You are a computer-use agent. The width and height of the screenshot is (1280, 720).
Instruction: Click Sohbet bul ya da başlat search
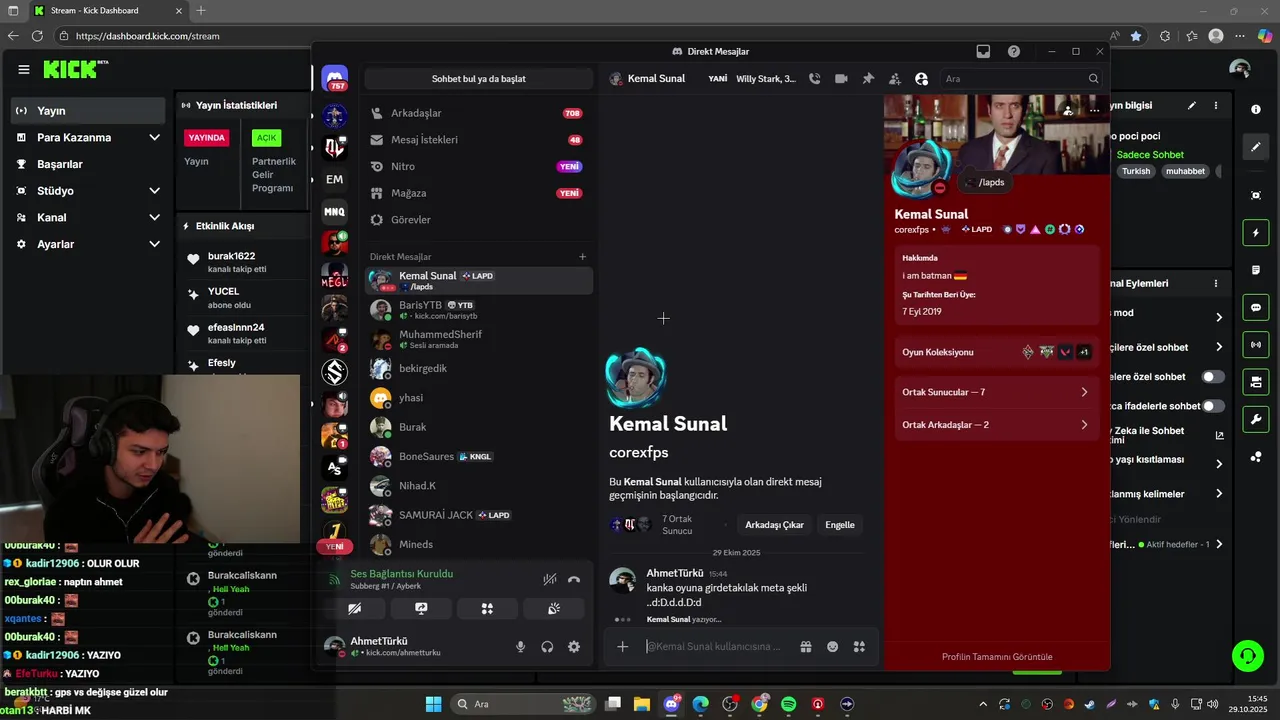click(x=478, y=79)
